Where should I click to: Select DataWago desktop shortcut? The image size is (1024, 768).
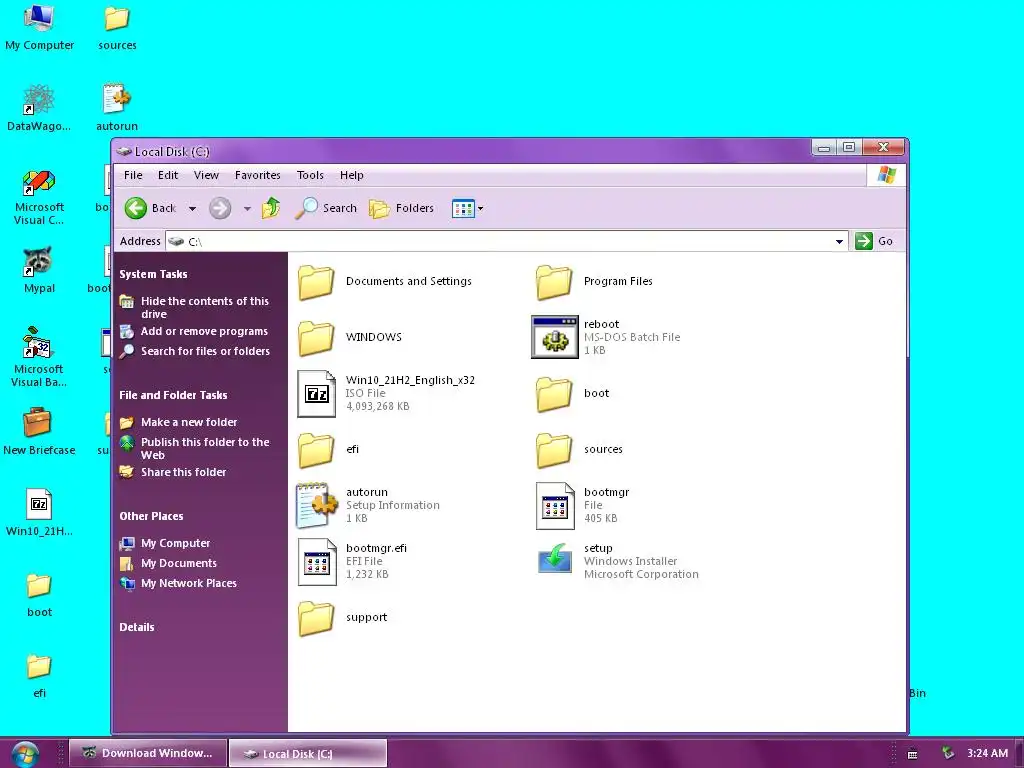(x=39, y=108)
